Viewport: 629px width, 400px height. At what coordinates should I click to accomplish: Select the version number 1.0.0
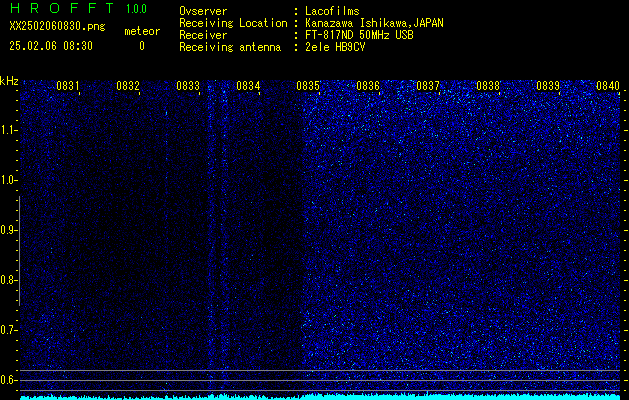tap(136, 9)
